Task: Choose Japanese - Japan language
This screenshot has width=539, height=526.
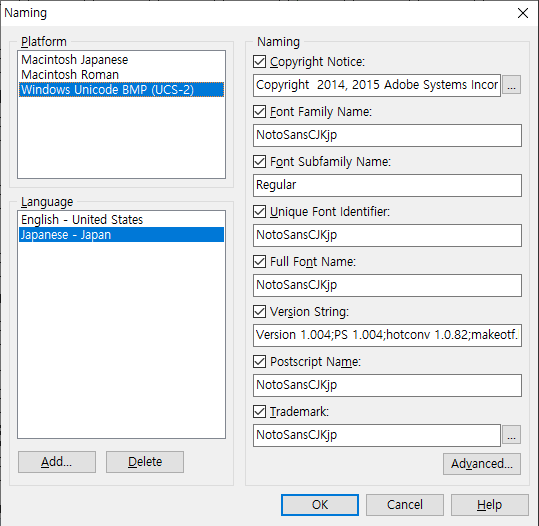Action: (x=121, y=234)
